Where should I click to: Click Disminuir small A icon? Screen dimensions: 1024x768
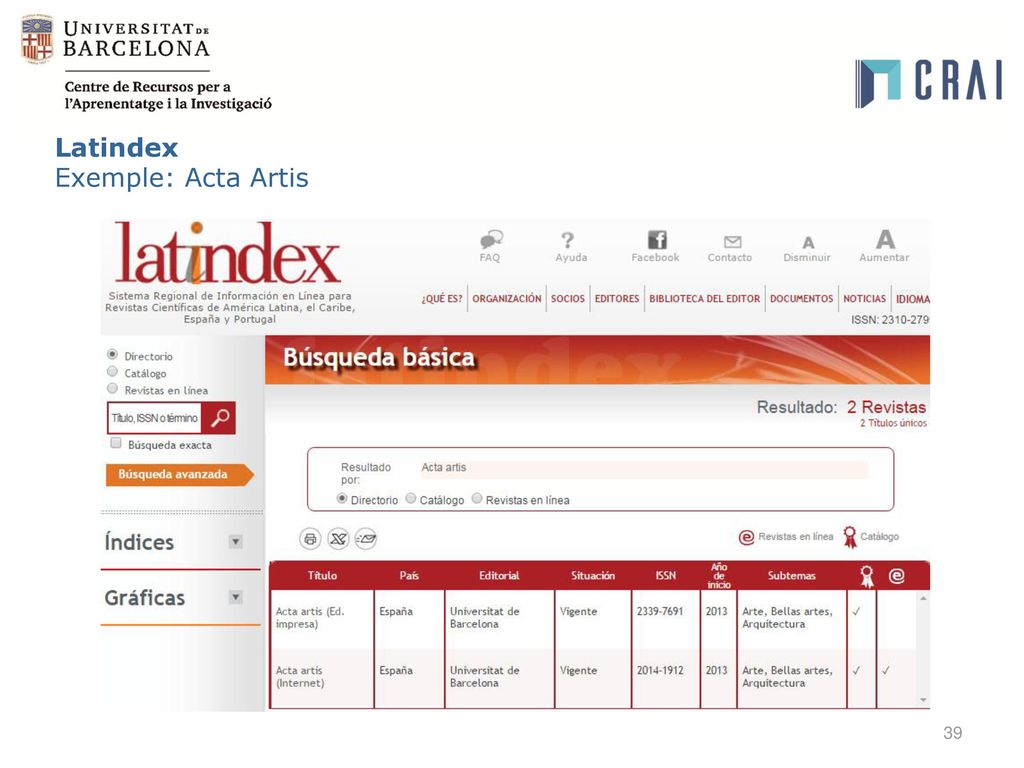(x=808, y=242)
